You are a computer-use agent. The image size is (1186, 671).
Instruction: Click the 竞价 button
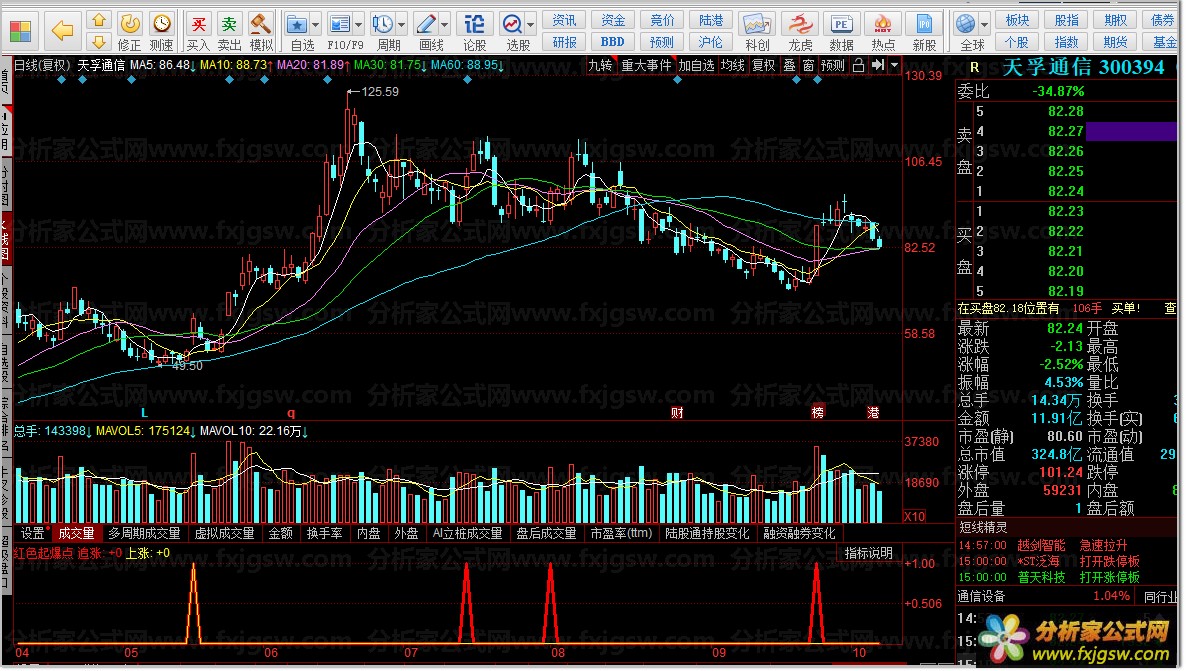[662, 20]
